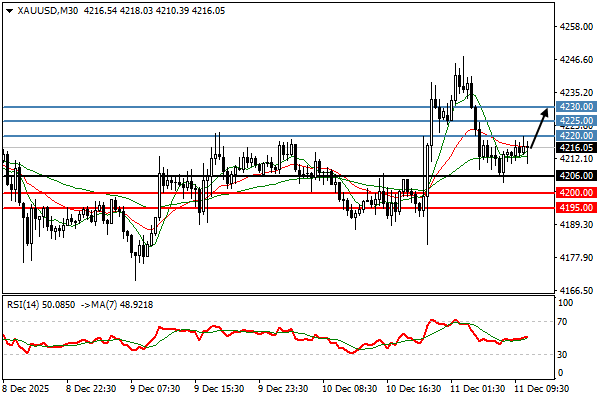This screenshot has height=400, width=600.
Task: Click the 8 Dec 2025 date label
Action: pos(28,387)
